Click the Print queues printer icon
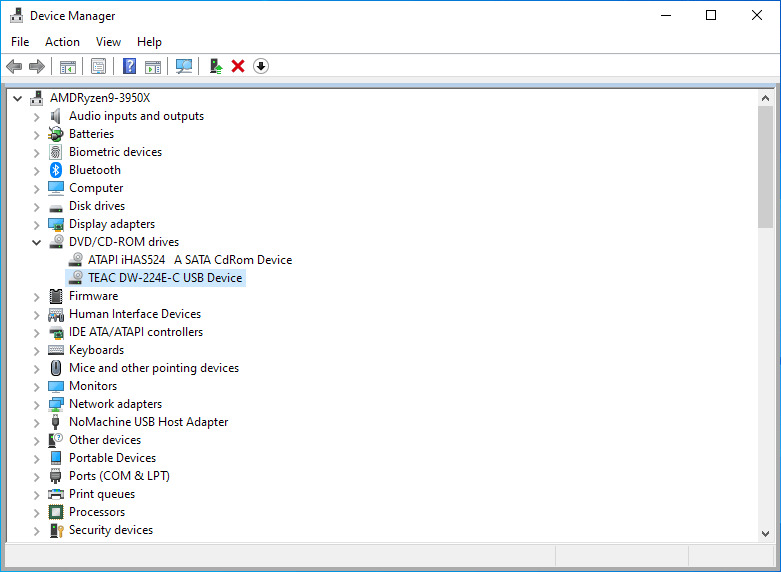Screen dimensions: 781x572 pos(56,494)
